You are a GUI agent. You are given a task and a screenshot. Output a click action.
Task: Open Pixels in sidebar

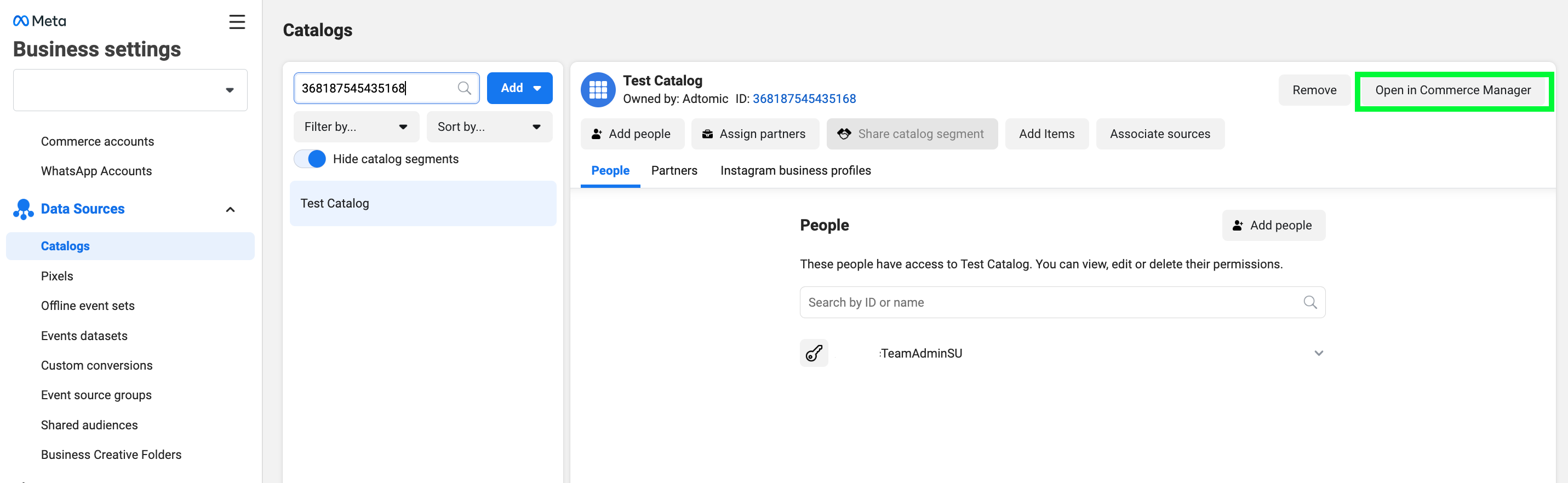click(56, 276)
